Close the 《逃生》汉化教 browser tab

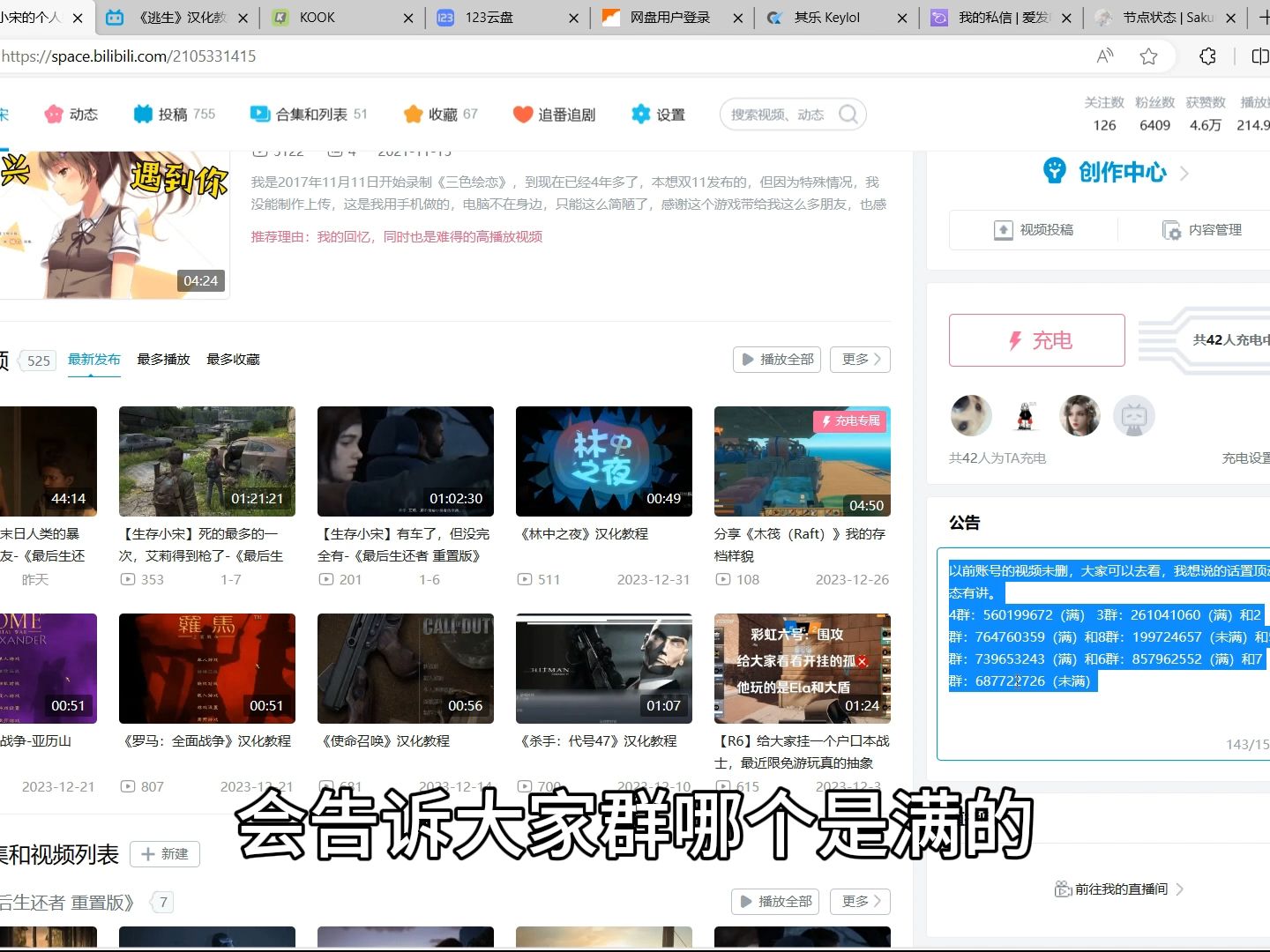pyautogui.click(x=243, y=18)
